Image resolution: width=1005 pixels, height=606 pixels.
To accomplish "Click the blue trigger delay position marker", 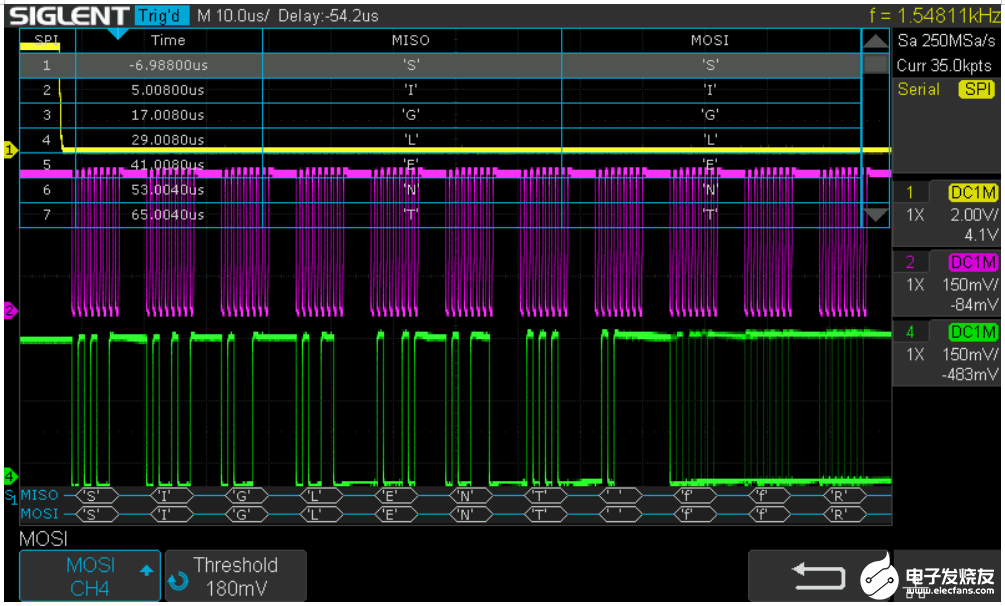I will [117, 34].
